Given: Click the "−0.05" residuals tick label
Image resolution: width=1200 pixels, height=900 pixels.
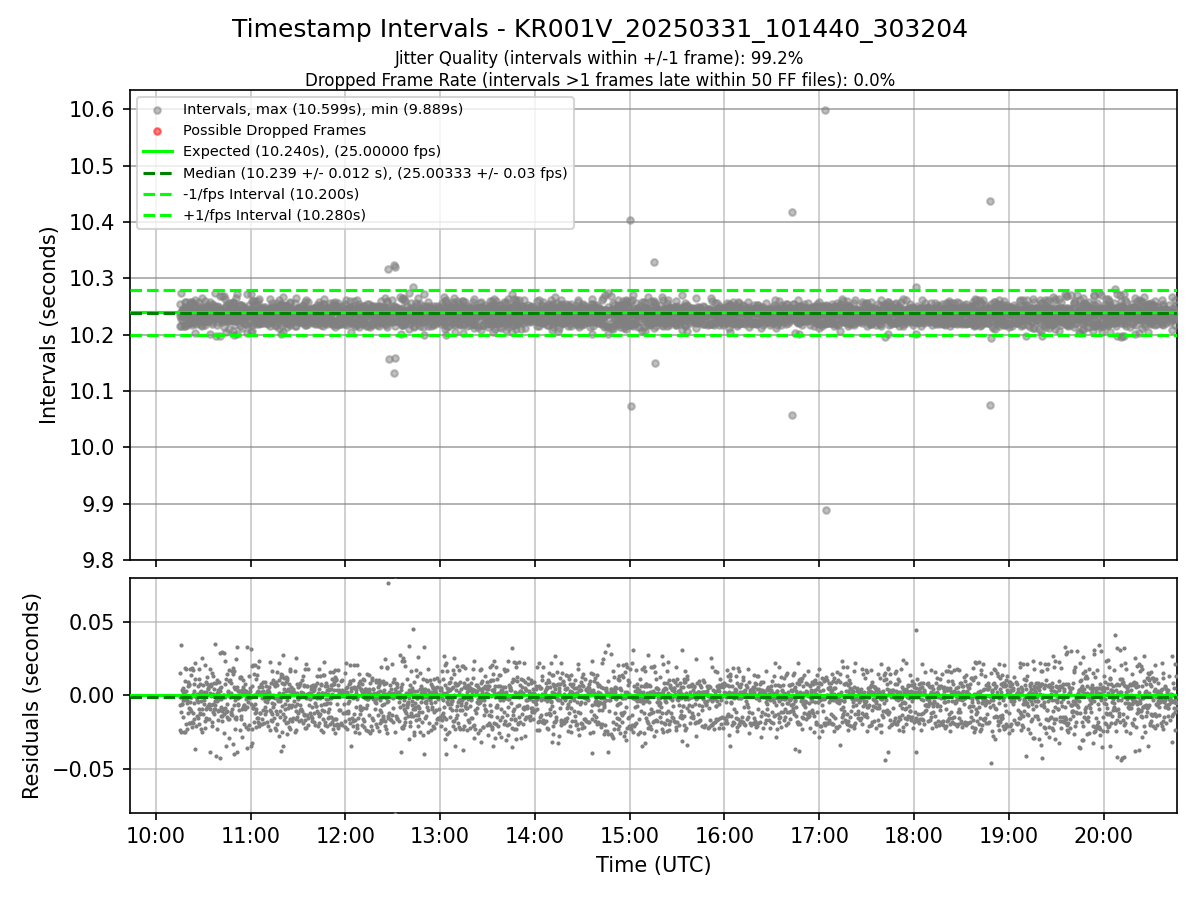Looking at the screenshot, I should tap(86, 769).
